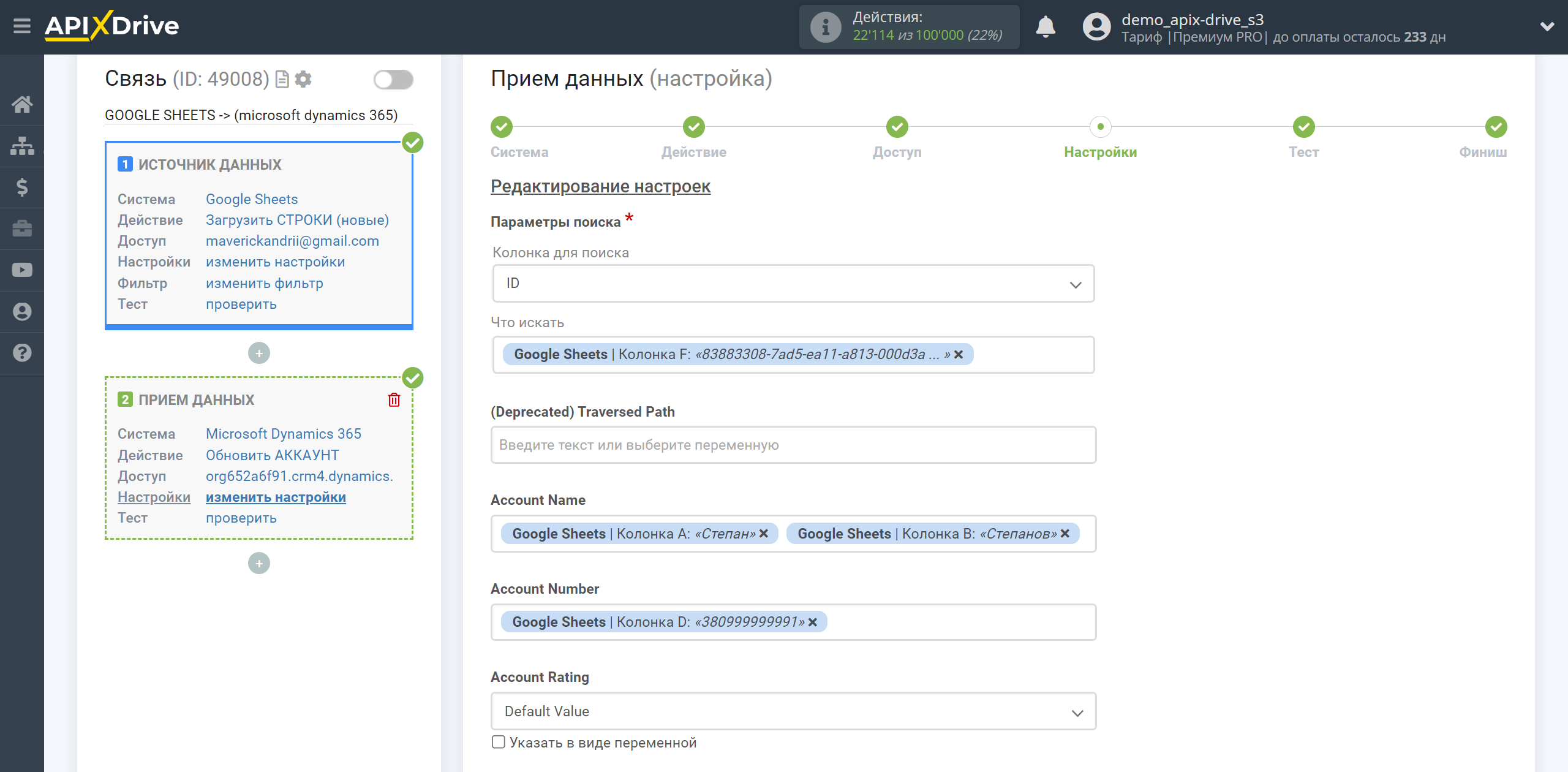Viewport: 1568px width, 772px height.
Task: Open the connections sitemap icon
Action: tap(22, 146)
